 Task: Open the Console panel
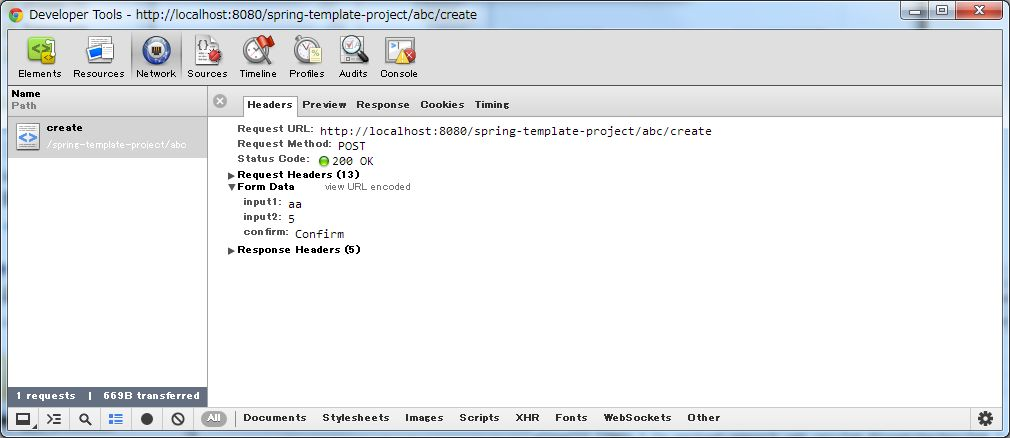(x=399, y=57)
